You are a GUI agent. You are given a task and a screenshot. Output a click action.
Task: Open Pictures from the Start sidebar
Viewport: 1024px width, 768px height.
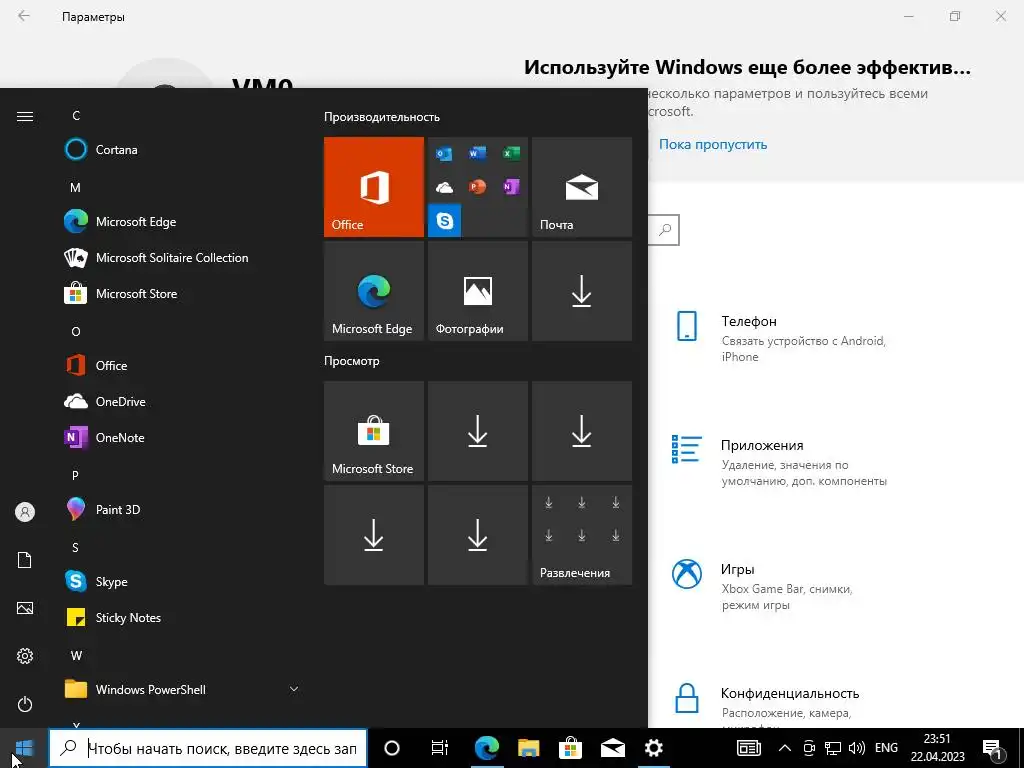coord(25,608)
